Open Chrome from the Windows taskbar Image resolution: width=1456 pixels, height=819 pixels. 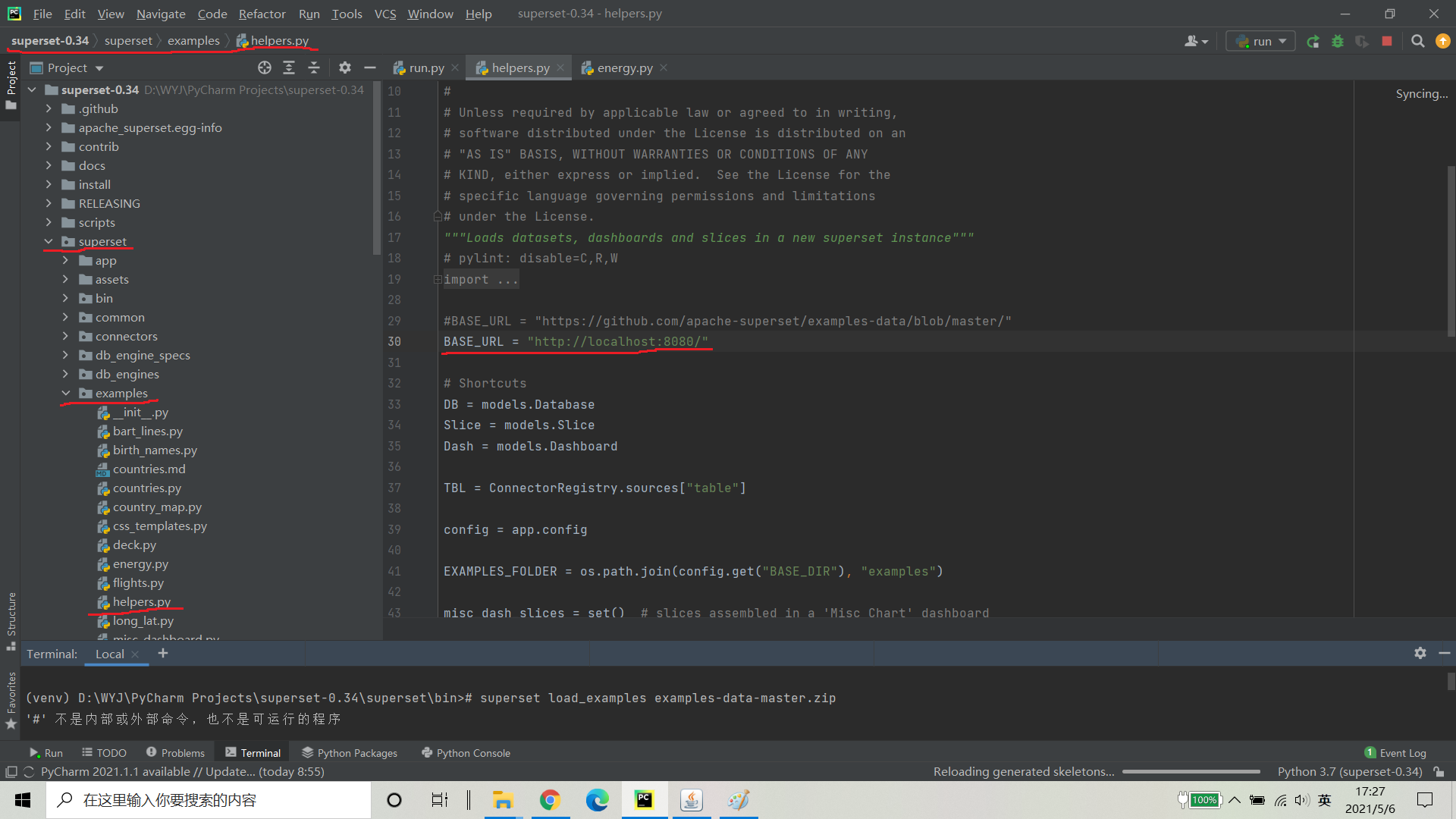[551, 800]
